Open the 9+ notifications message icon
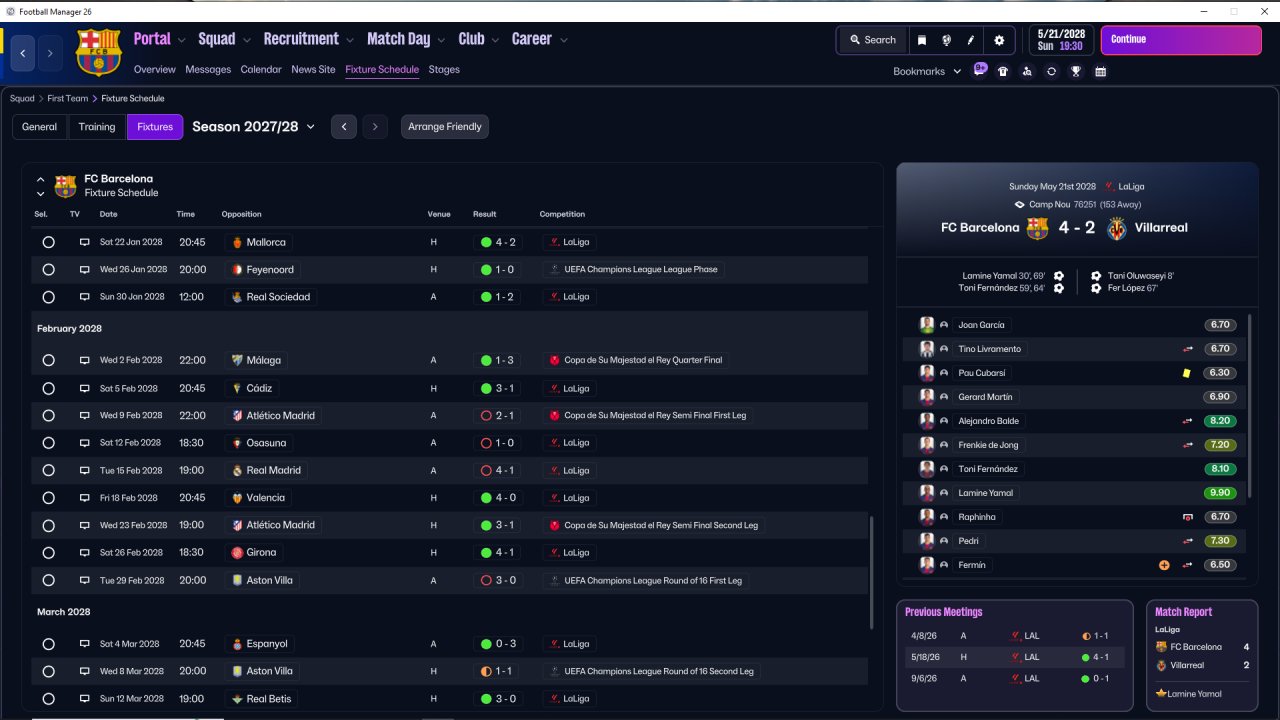The image size is (1280, 720). pos(980,70)
